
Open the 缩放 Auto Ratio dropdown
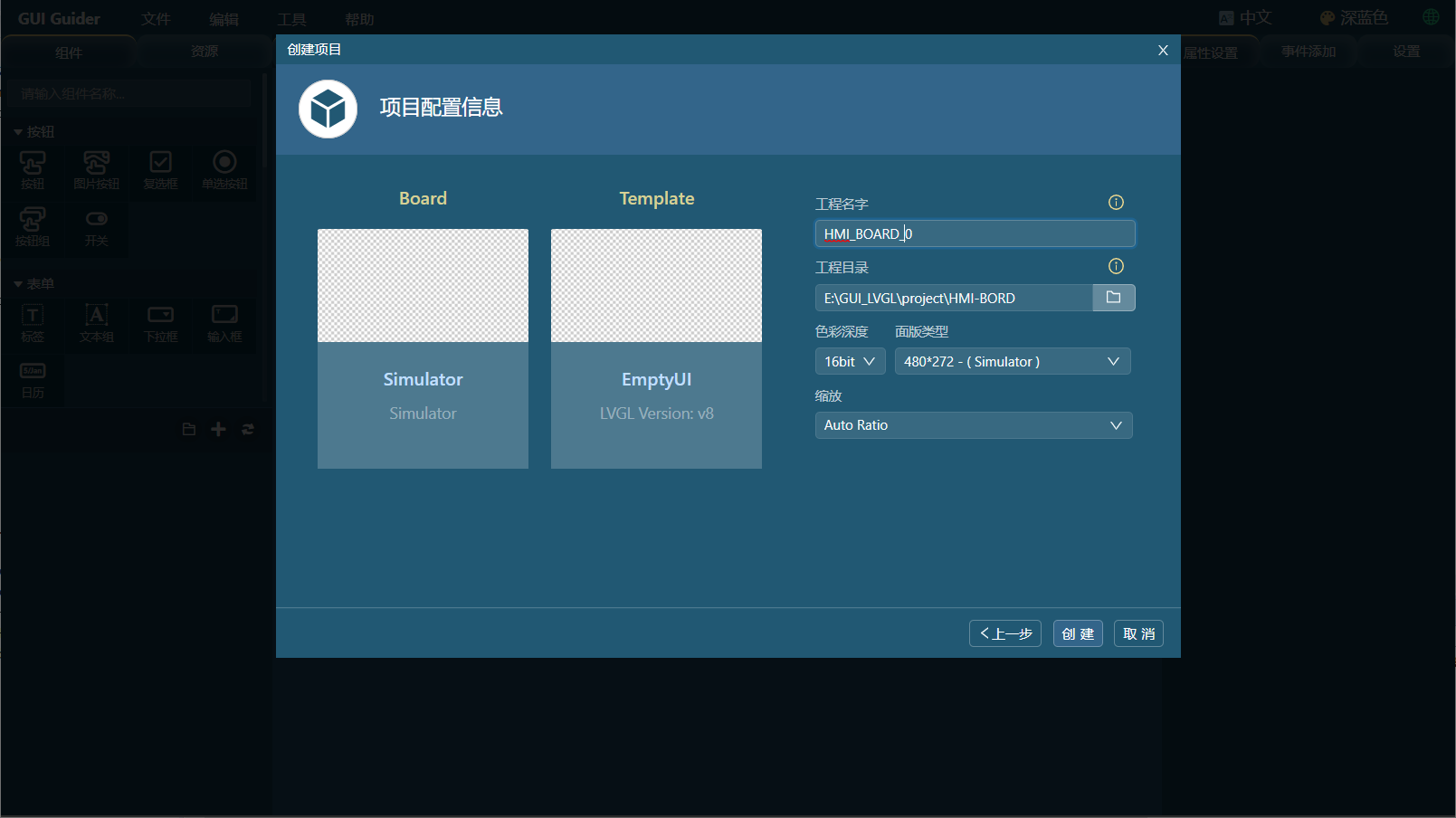click(973, 424)
